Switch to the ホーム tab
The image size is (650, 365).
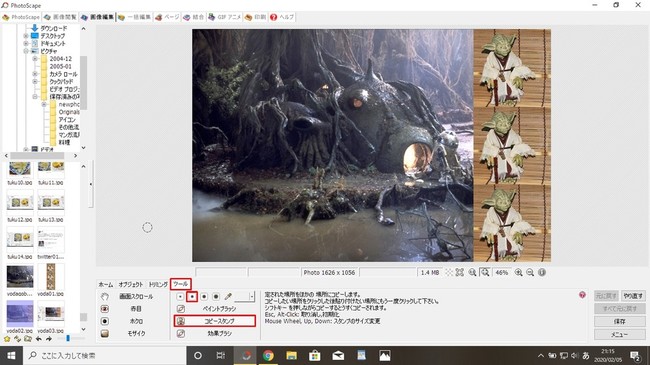[106, 285]
